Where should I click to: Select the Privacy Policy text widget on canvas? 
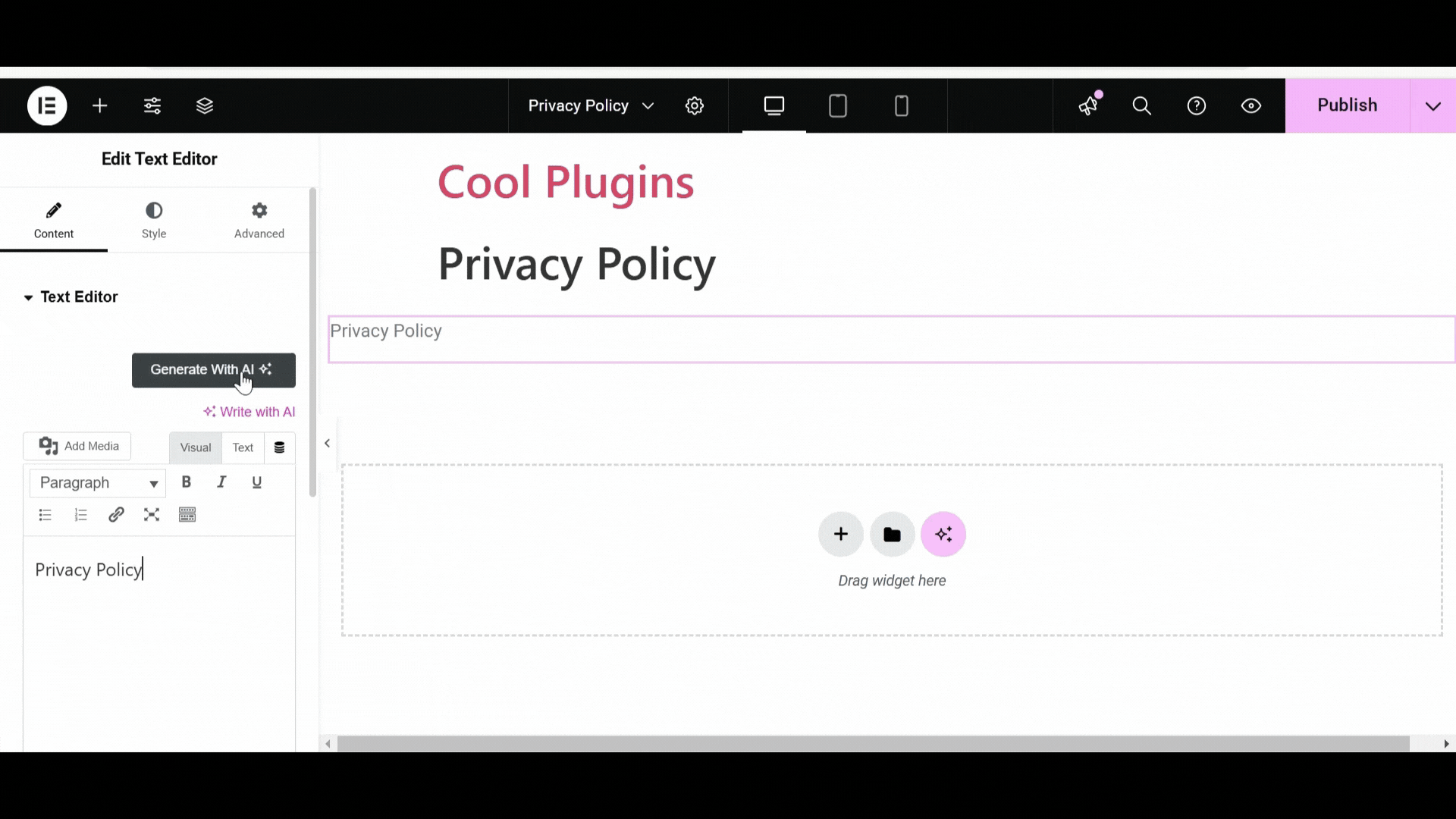click(x=892, y=339)
